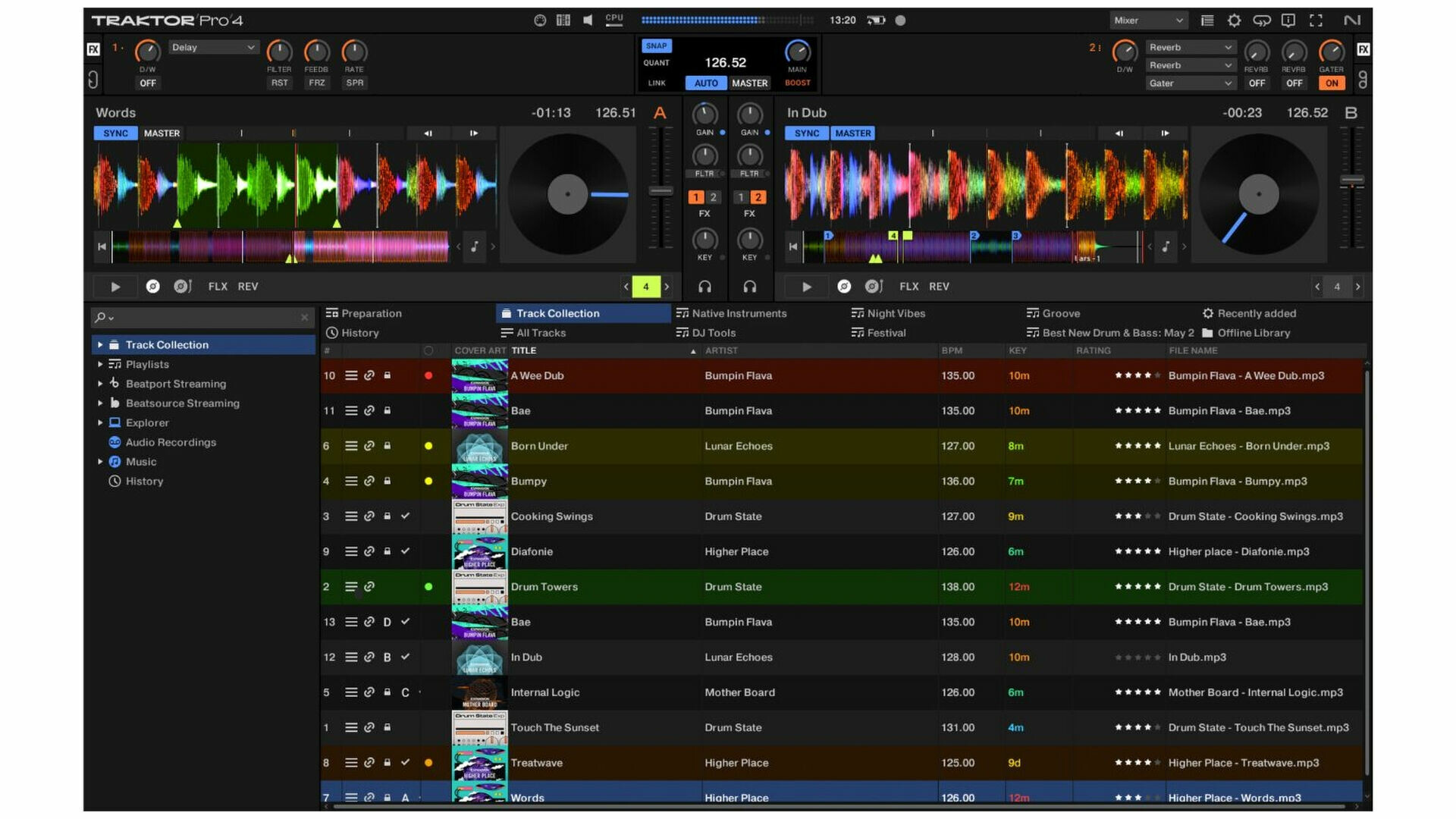Toggle SNAP mode in master panel

[x=656, y=45]
